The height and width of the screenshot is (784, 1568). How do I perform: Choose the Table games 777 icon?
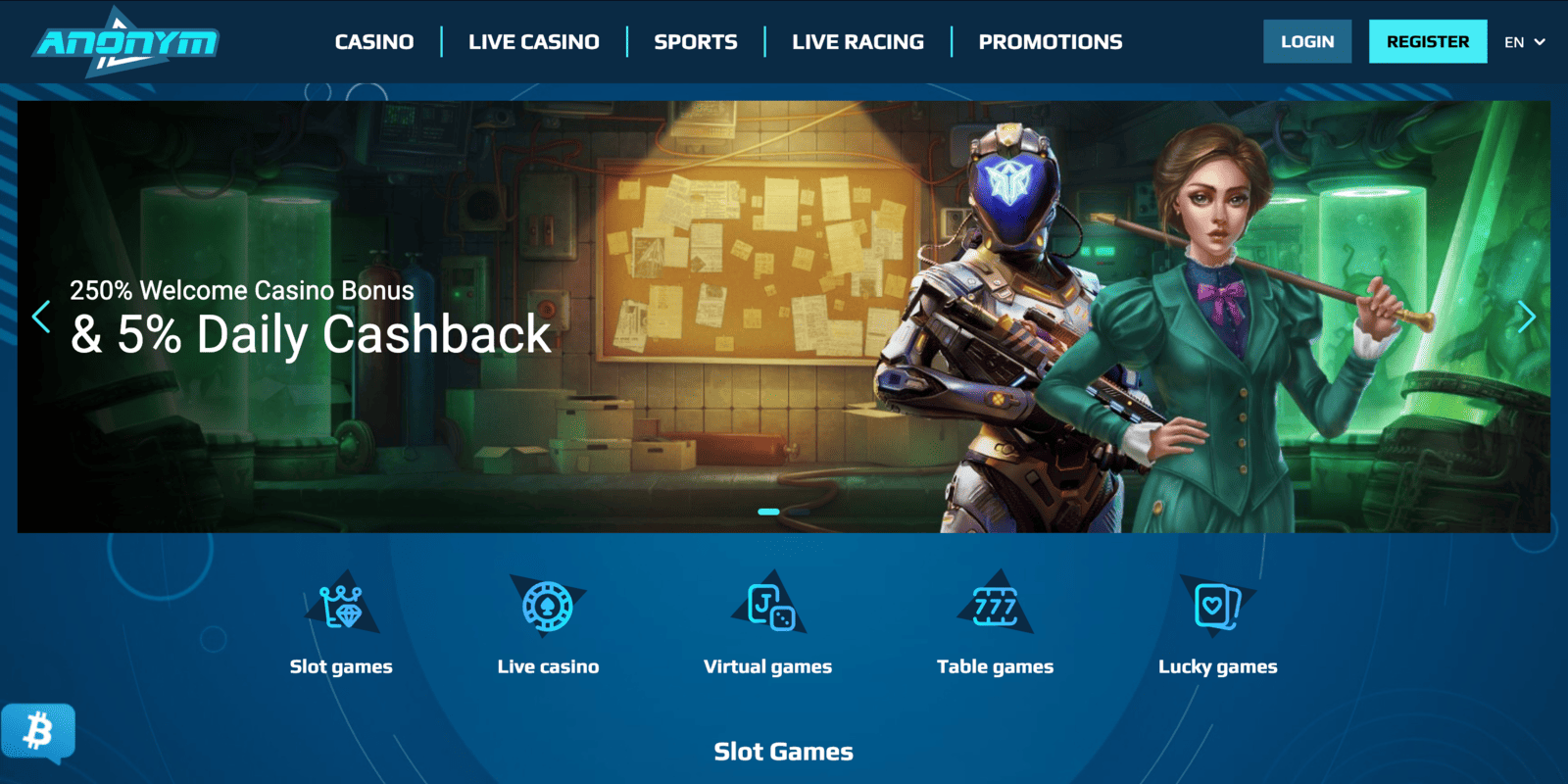pos(996,605)
